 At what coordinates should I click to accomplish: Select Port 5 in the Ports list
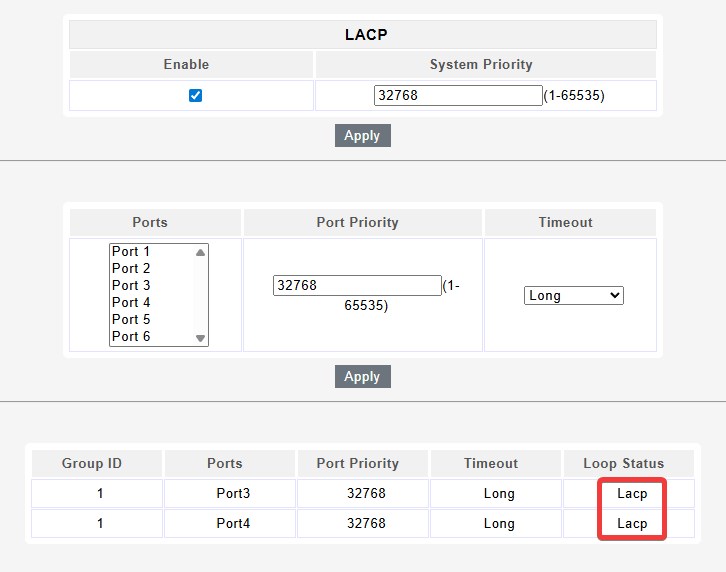pyautogui.click(x=150, y=320)
